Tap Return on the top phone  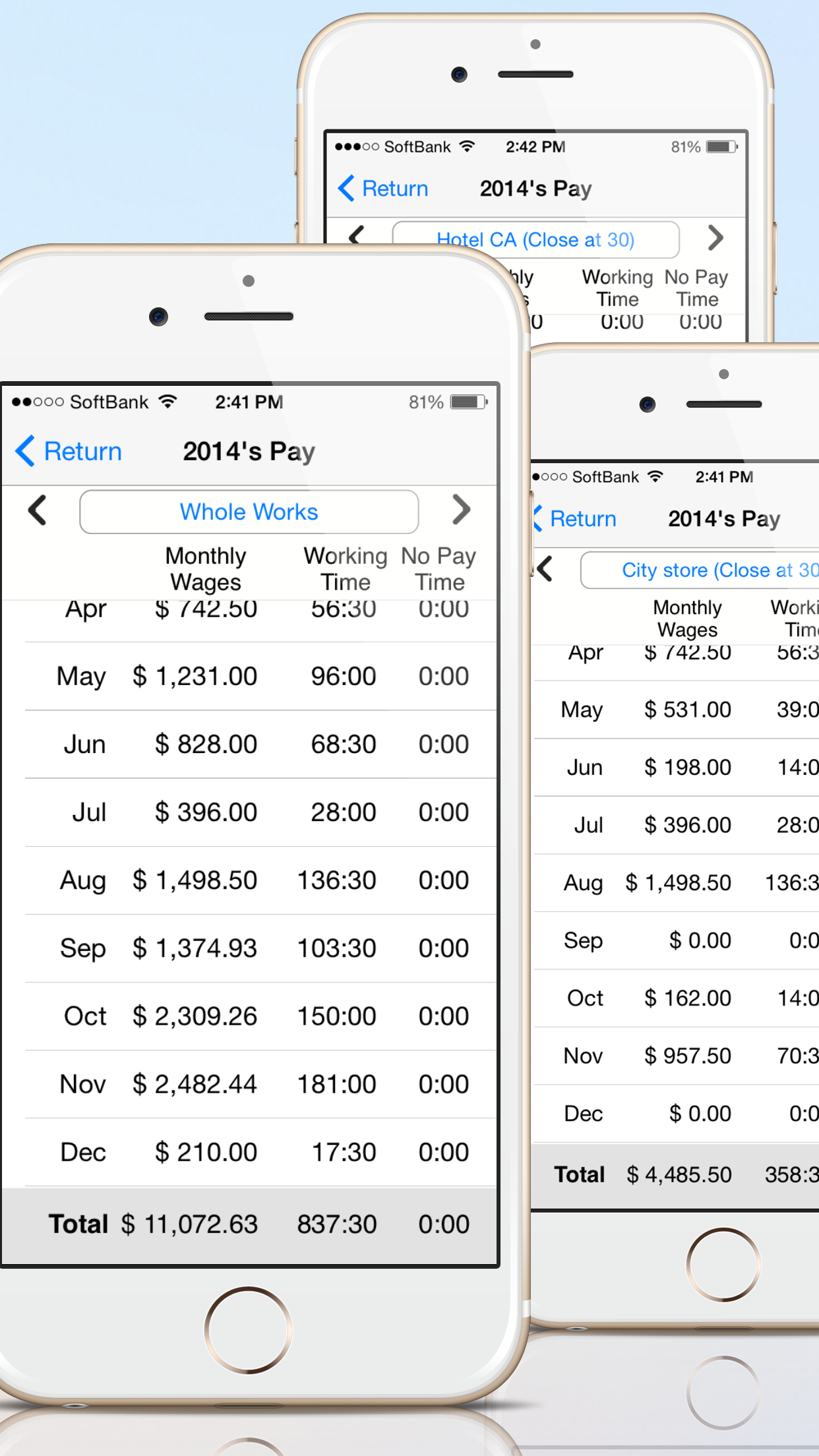click(382, 189)
